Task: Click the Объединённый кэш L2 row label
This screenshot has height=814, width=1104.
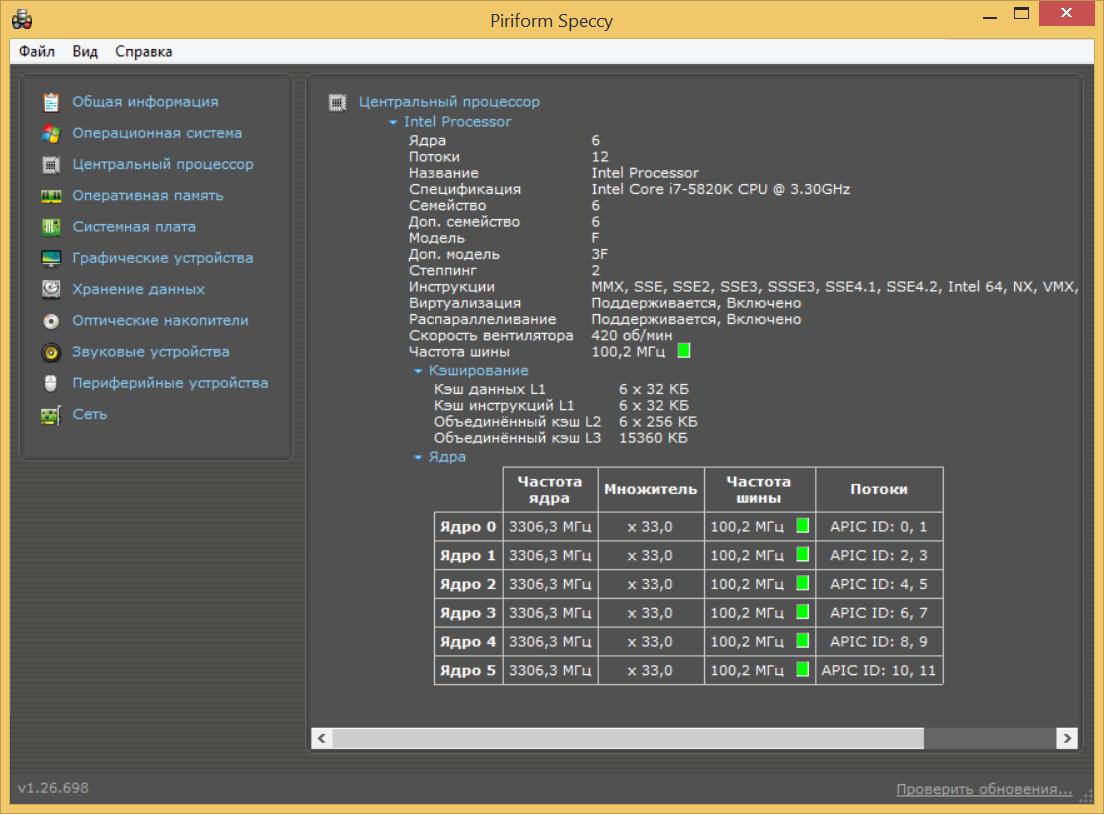Action: (518, 422)
